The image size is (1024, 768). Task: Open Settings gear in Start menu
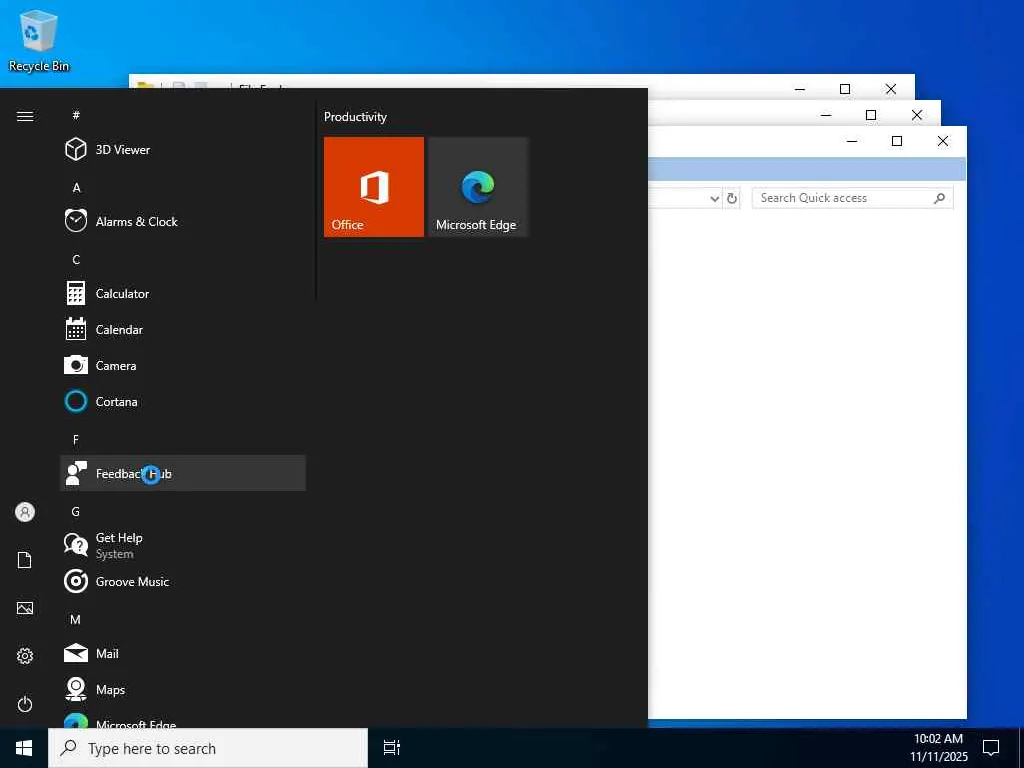(x=25, y=656)
